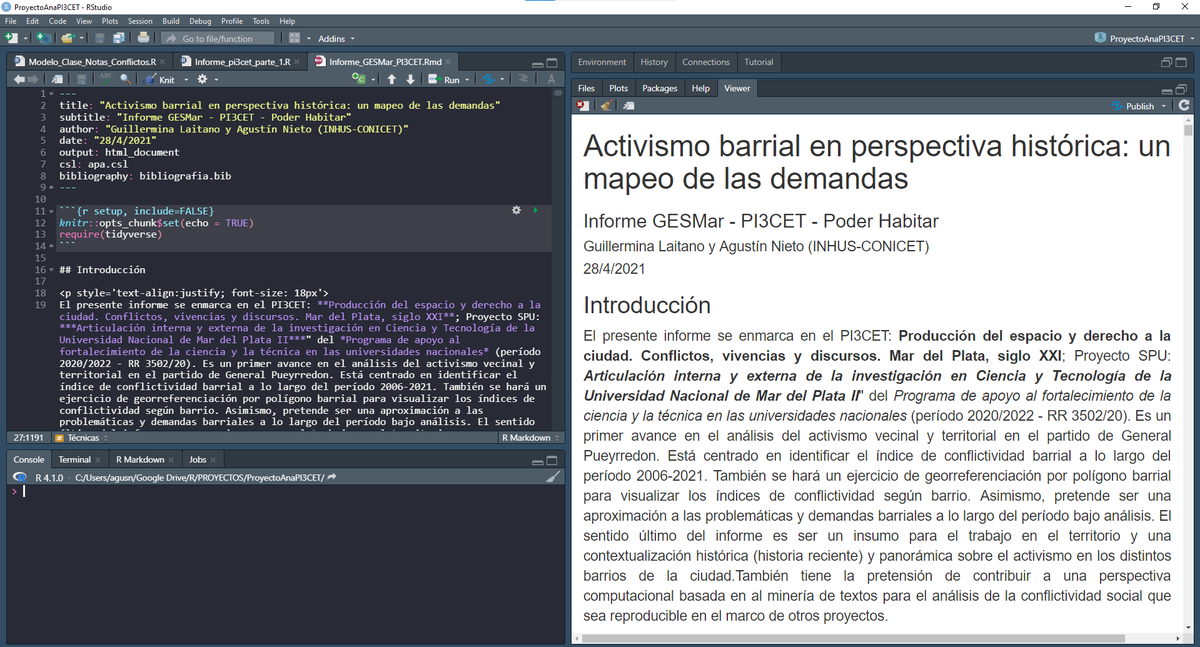The image size is (1200, 647).
Task: Run the setup chunk with green arrow
Action: [x=535, y=210]
